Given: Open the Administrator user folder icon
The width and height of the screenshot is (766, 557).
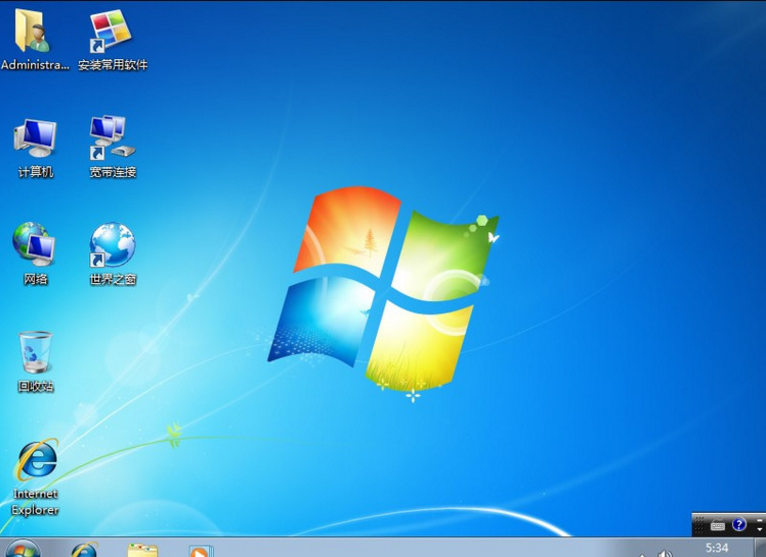Looking at the screenshot, I should pos(34,39).
